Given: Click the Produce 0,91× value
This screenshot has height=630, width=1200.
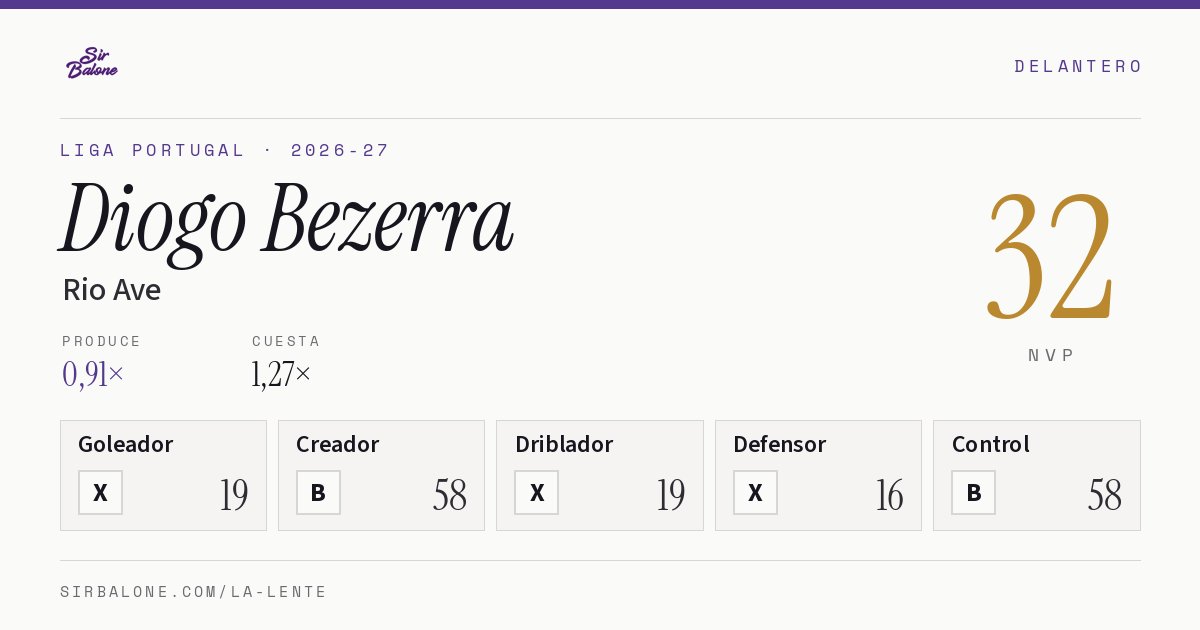Looking at the screenshot, I should point(93,374).
